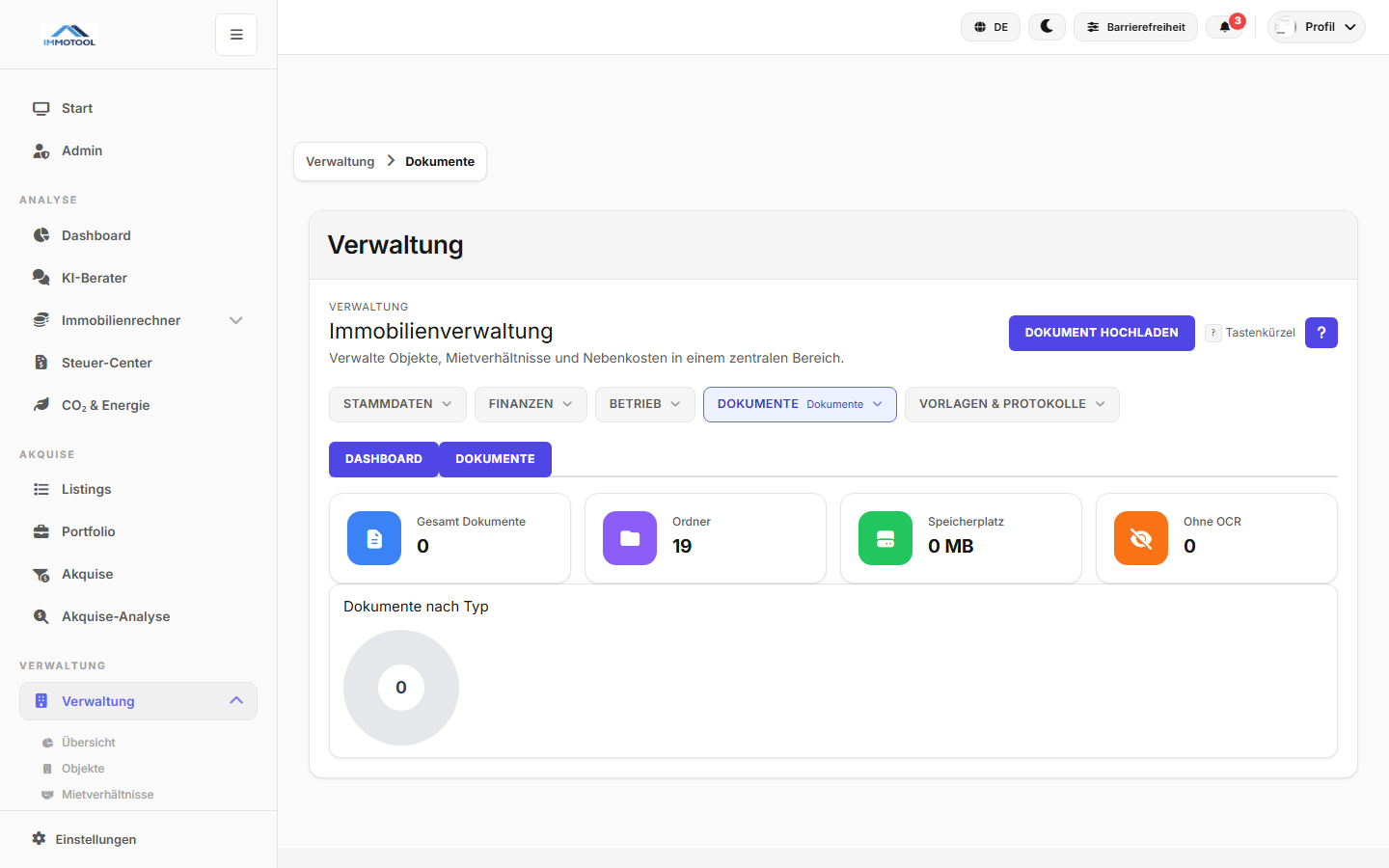Open the help question mark button
The image size is (1389, 868).
(x=1321, y=333)
